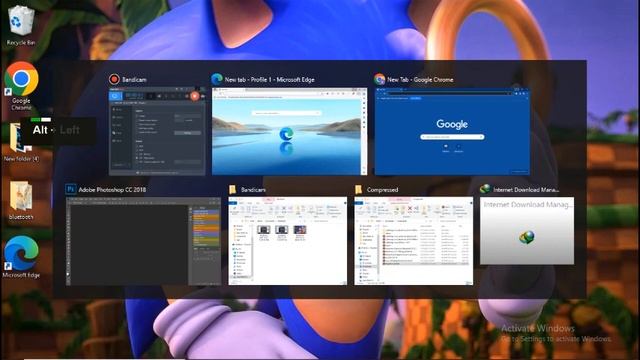
Task: Click the red Bandicam recorder icon in the switcher
Action: coord(114,79)
